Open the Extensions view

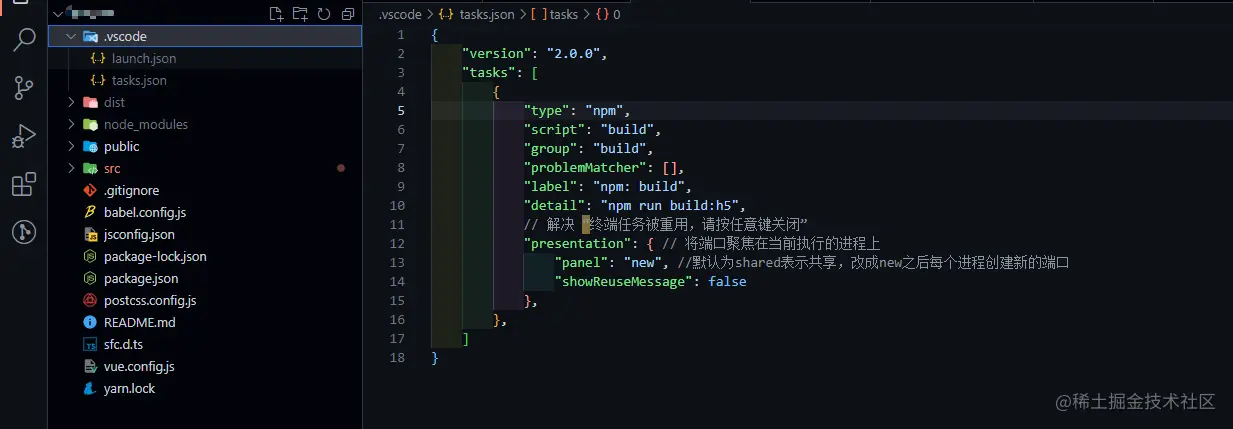[24, 184]
